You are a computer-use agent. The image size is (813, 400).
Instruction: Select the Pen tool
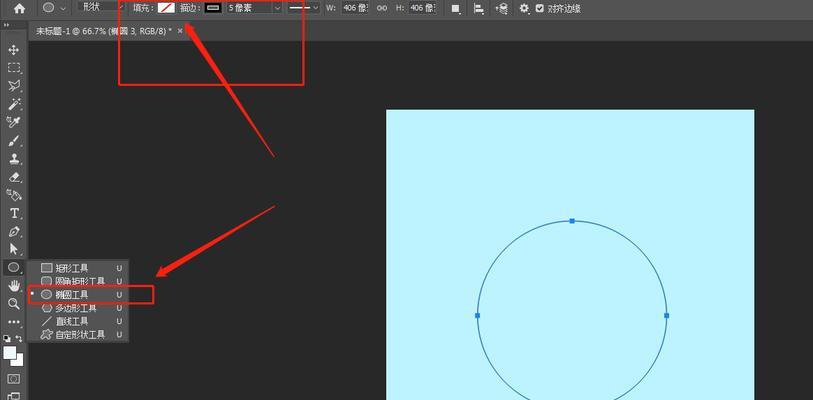click(14, 231)
